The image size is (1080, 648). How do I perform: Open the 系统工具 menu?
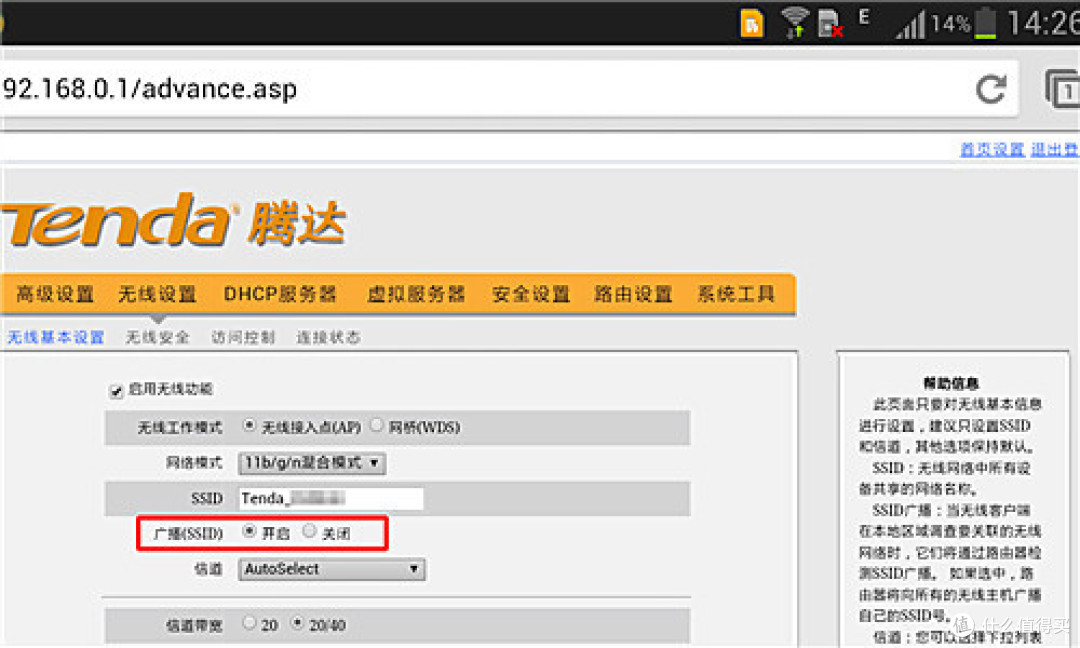[736, 295]
